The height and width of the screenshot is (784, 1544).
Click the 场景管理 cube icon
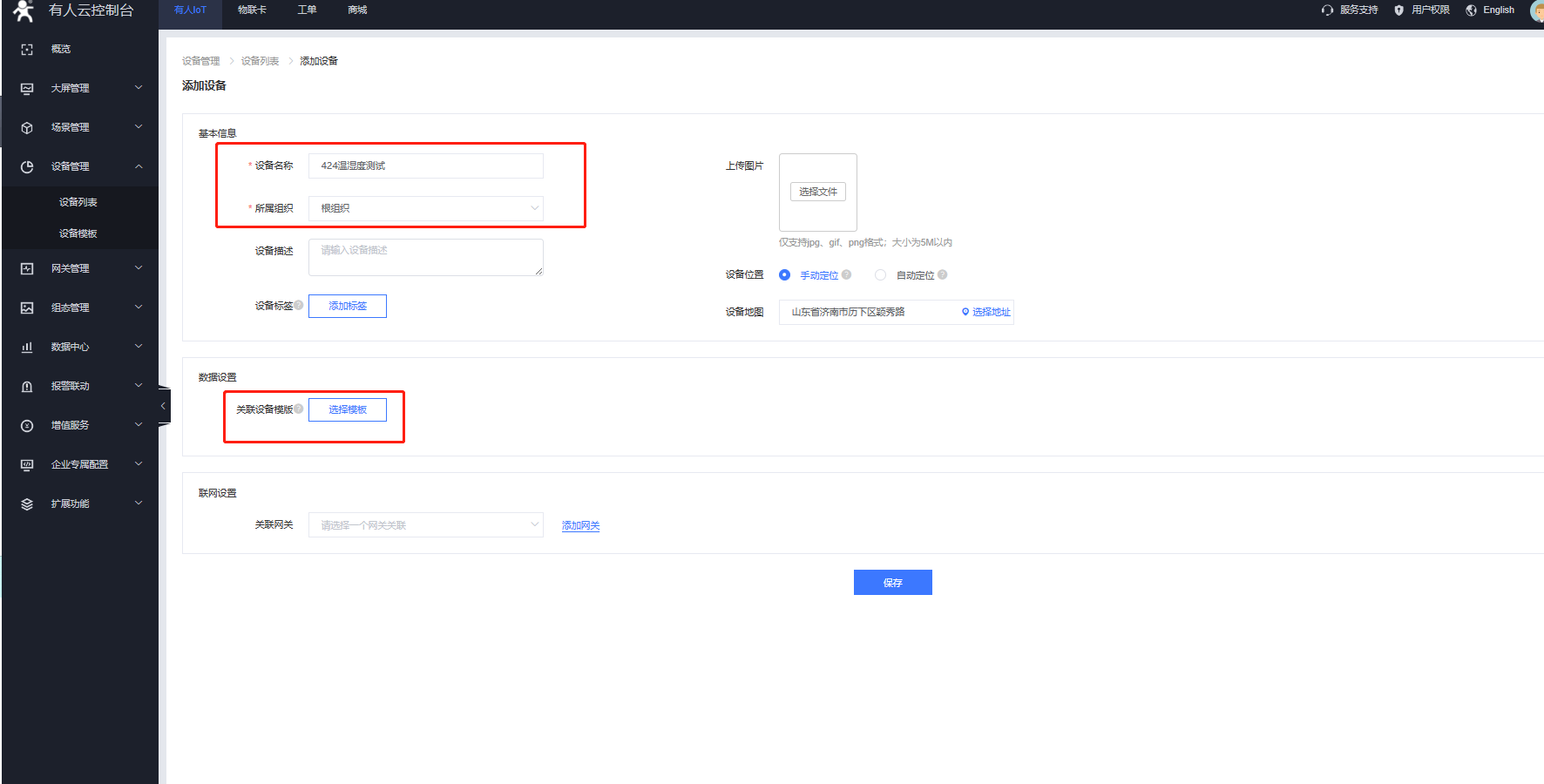(27, 128)
